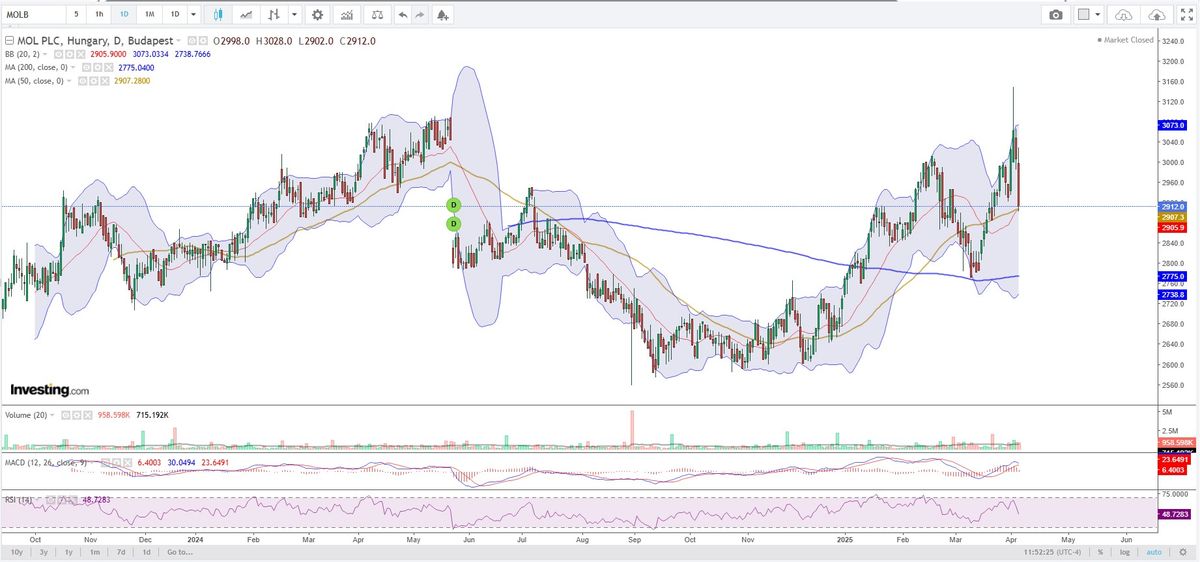Hide the MA (50, close, 0) line
The image size is (1200, 562).
pos(82,81)
